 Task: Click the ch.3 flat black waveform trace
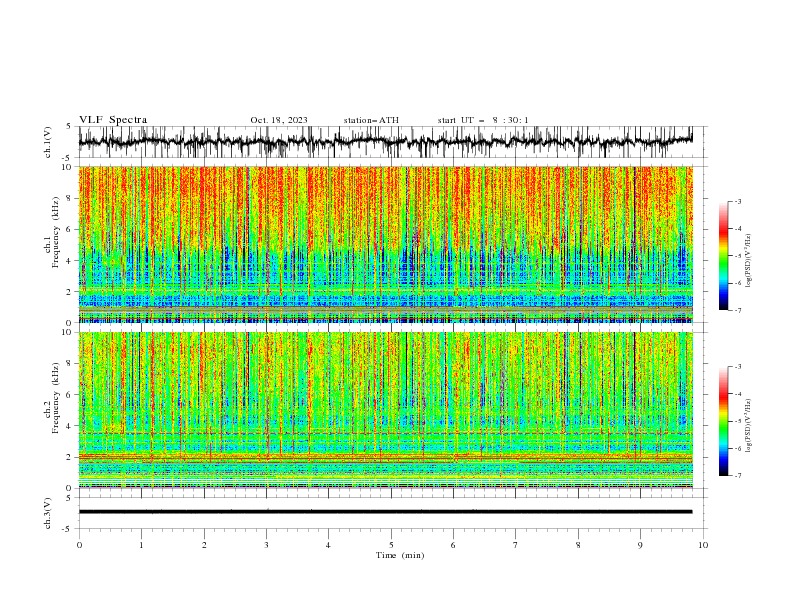(385, 512)
